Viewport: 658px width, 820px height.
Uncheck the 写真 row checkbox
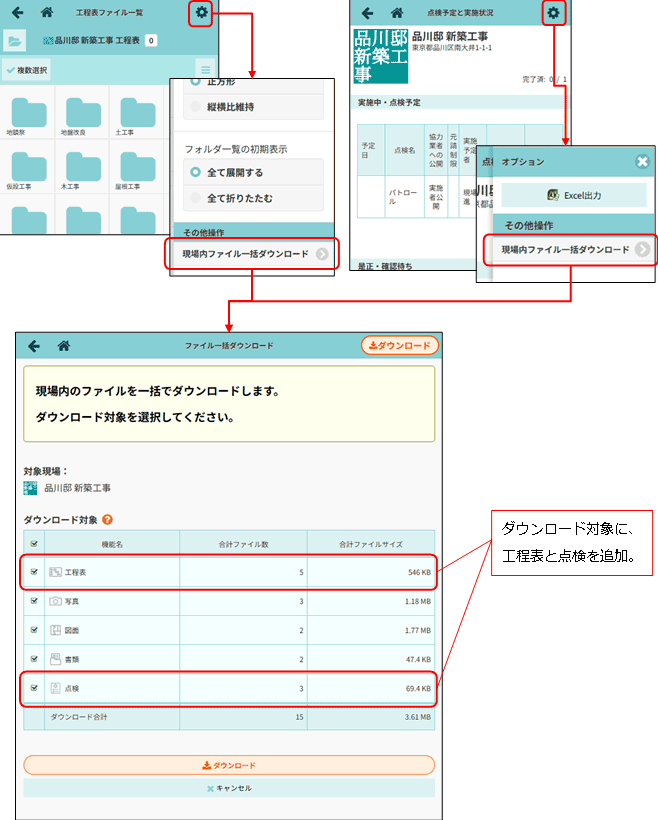pyautogui.click(x=34, y=602)
